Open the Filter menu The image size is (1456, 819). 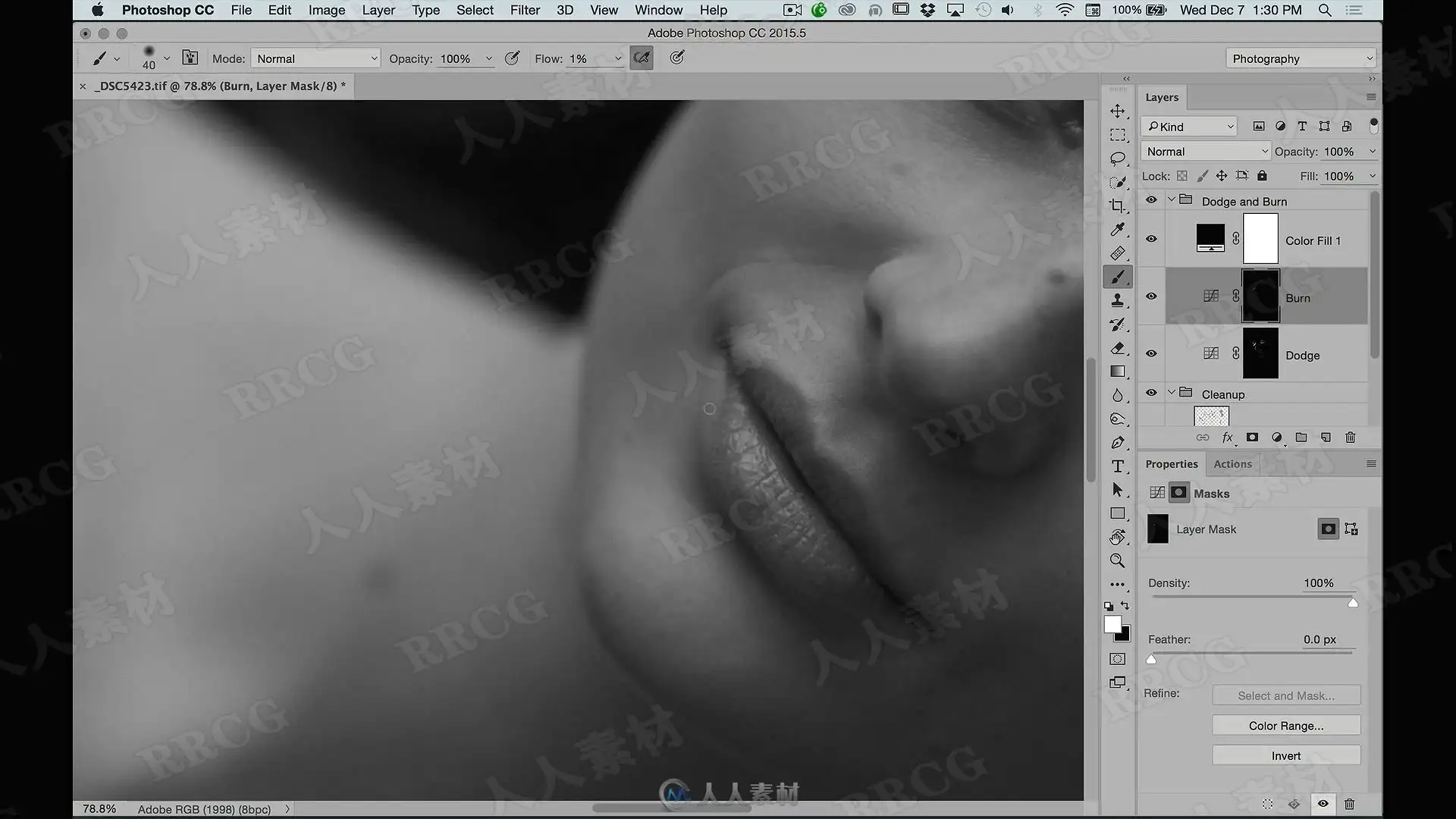[x=525, y=10]
